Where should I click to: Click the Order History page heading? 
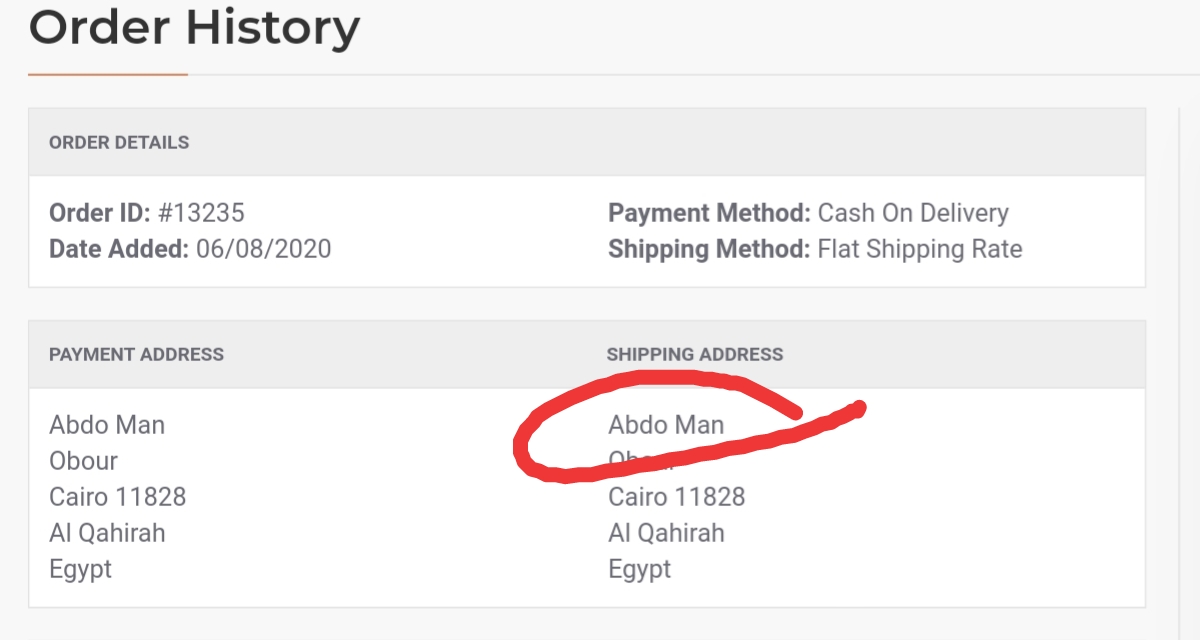[194, 28]
